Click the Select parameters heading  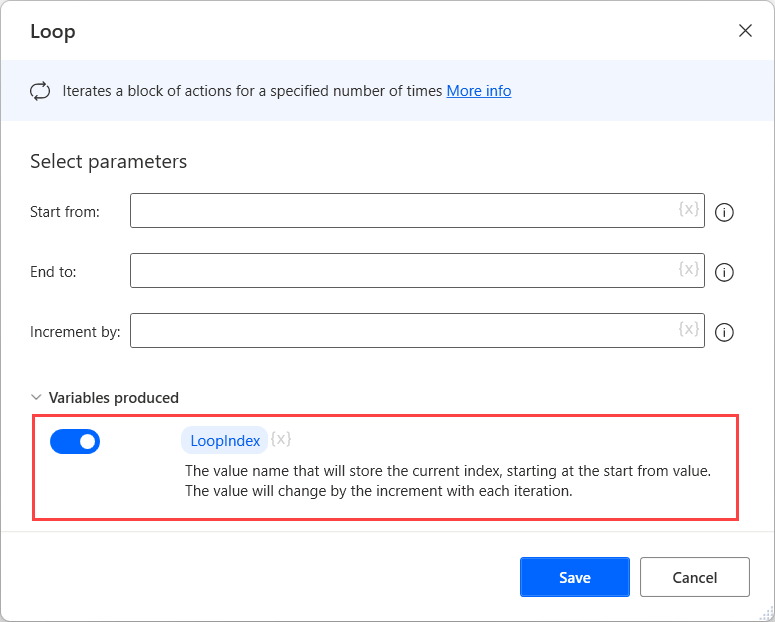(x=108, y=161)
